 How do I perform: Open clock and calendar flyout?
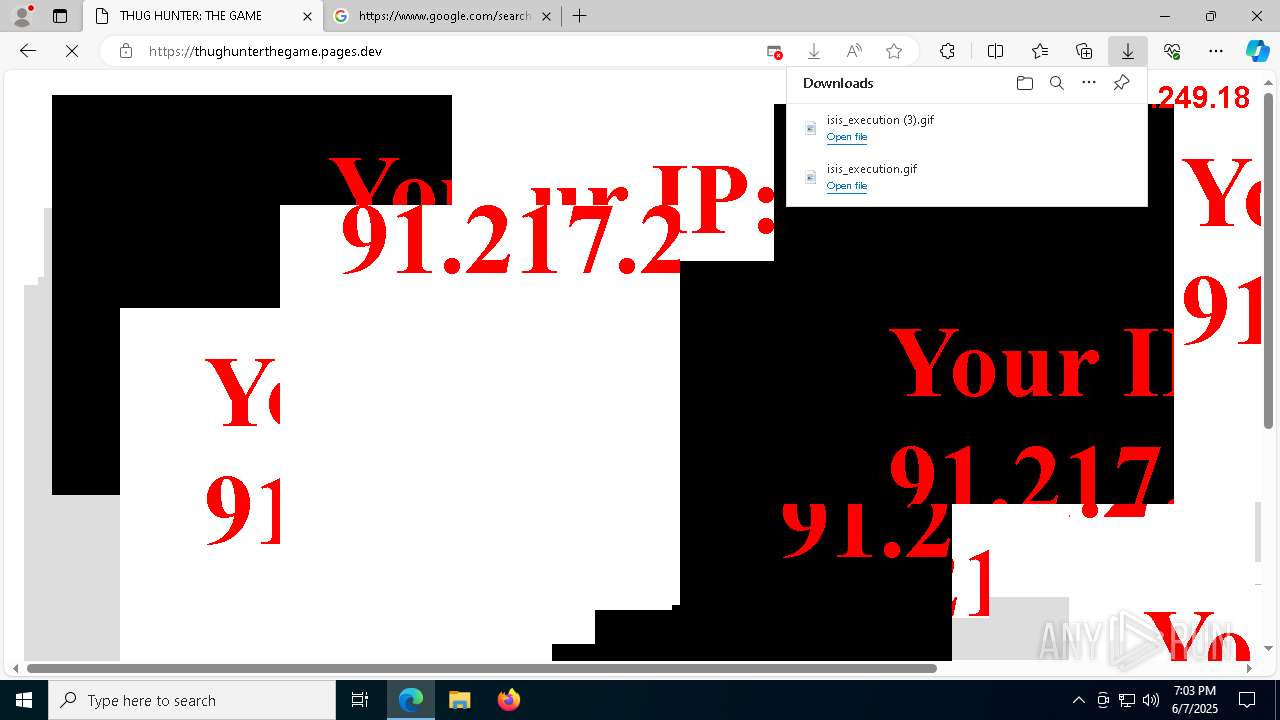[x=1194, y=700]
